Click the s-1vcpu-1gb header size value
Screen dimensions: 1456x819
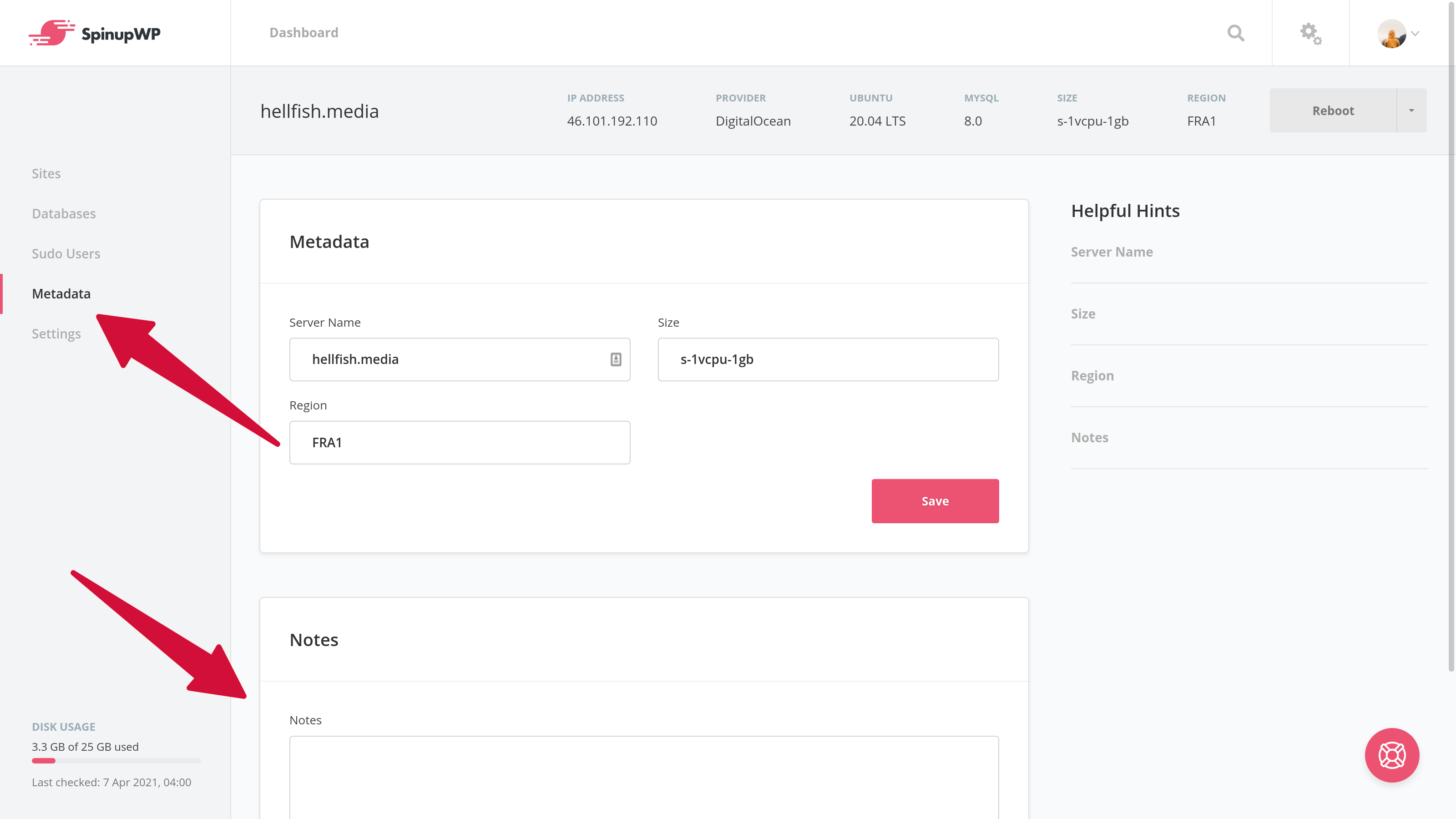coord(1092,121)
